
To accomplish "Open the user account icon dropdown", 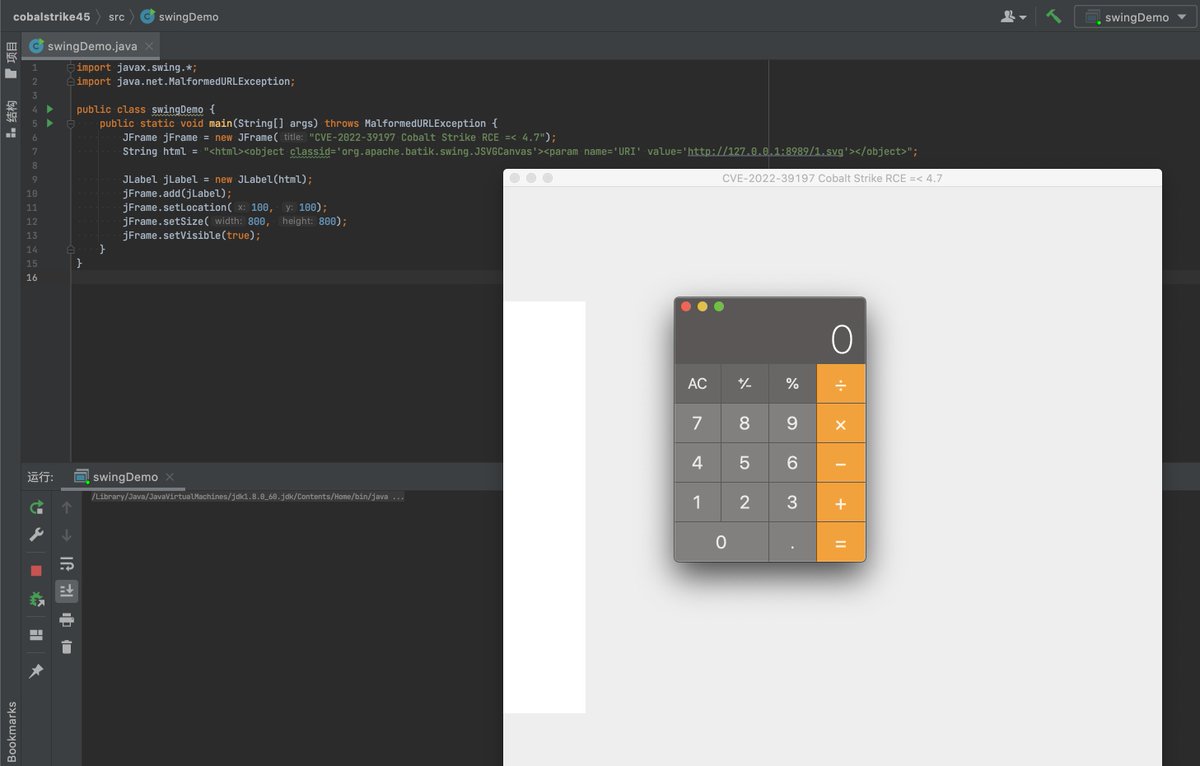I will tap(1013, 16).
